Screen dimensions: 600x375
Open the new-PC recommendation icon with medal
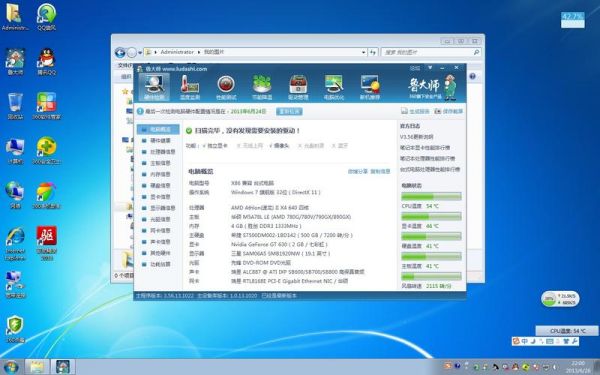pos(370,87)
